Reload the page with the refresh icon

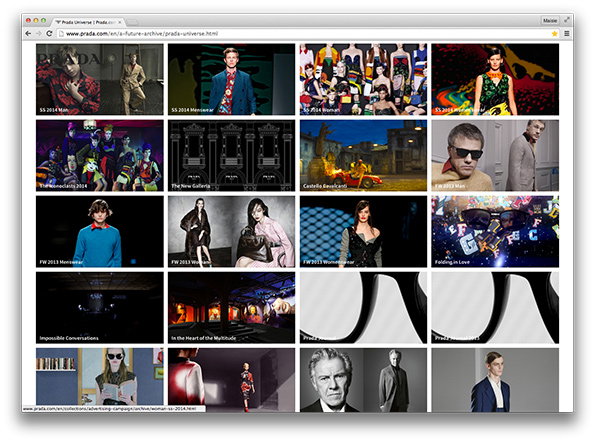pos(49,33)
